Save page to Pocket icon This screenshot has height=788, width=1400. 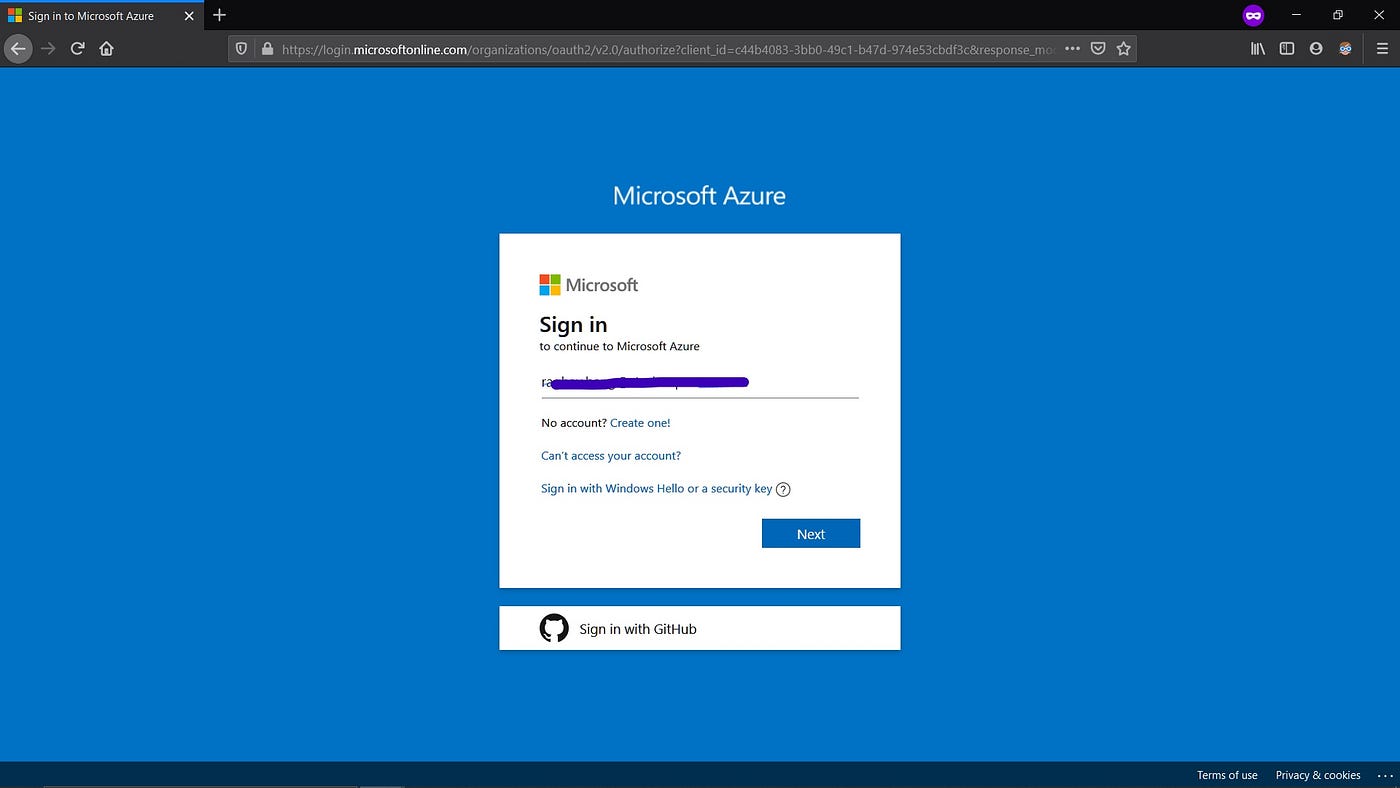point(1098,48)
